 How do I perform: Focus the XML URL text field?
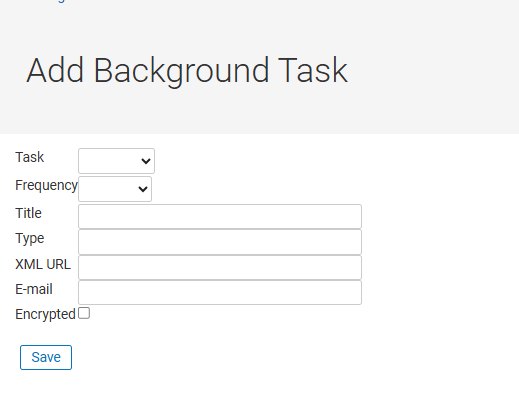tap(220, 267)
